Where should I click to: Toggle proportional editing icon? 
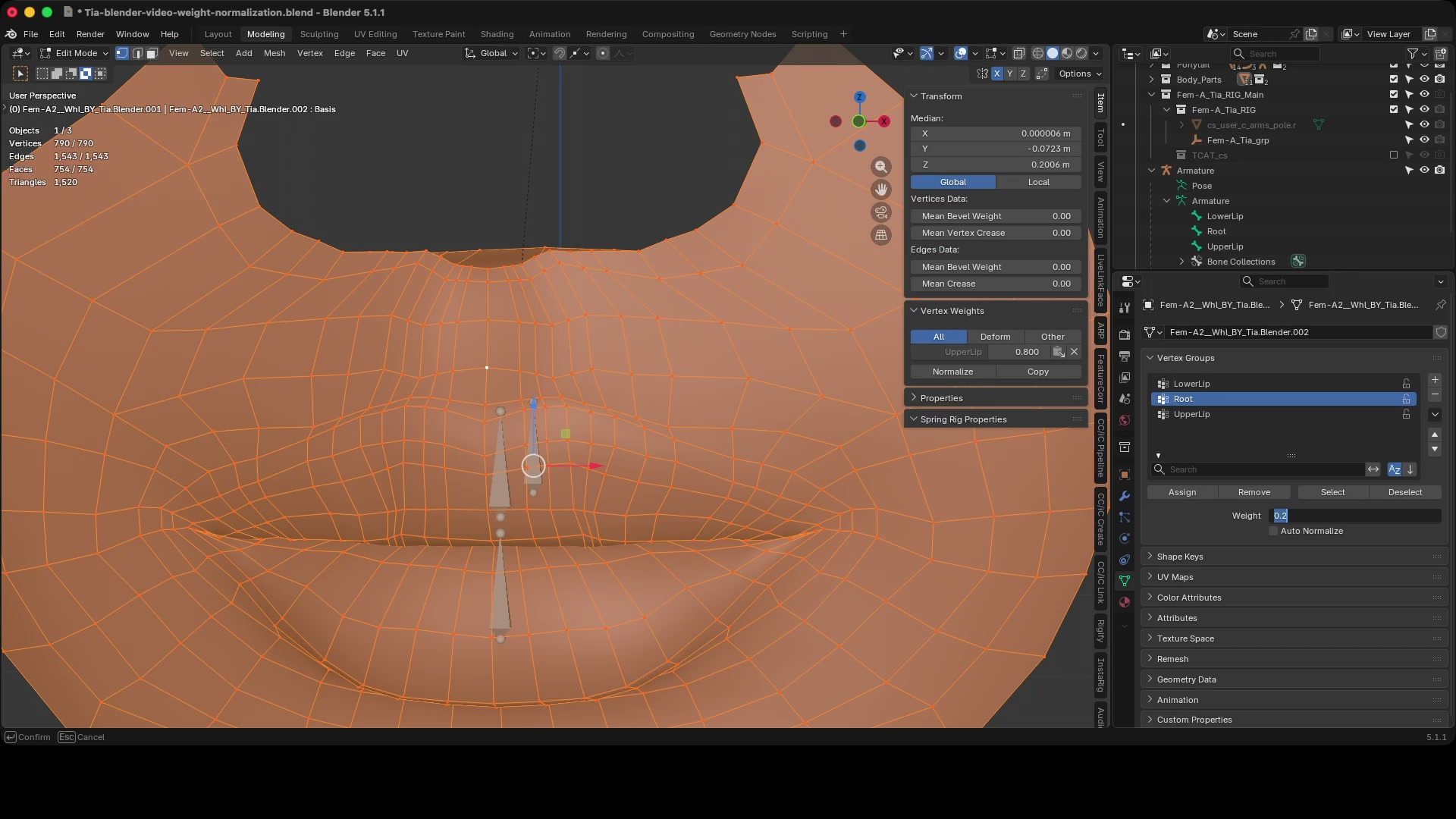pos(603,53)
